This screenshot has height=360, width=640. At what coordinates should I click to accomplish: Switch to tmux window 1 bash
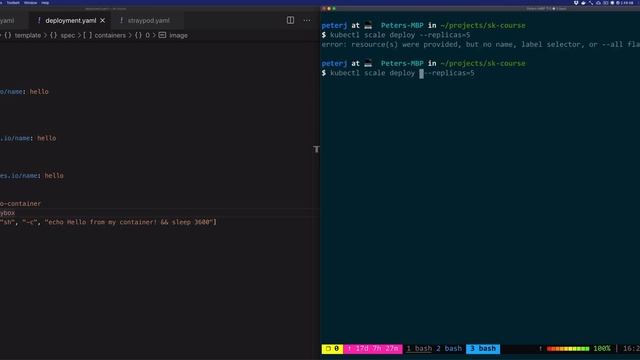pyautogui.click(x=419, y=349)
